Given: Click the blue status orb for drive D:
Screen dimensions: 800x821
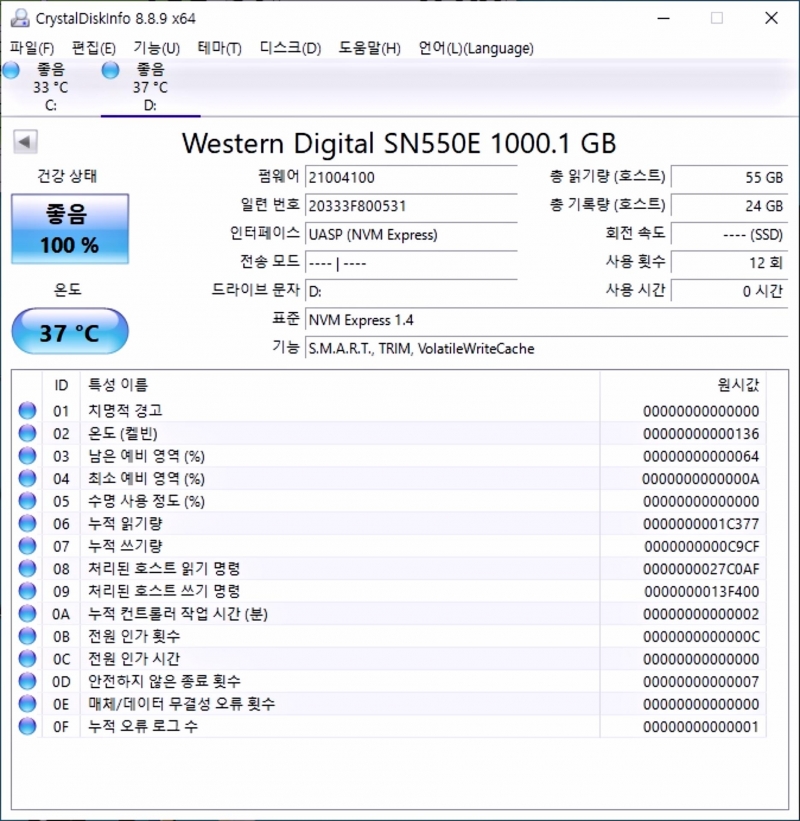Looking at the screenshot, I should [110, 70].
